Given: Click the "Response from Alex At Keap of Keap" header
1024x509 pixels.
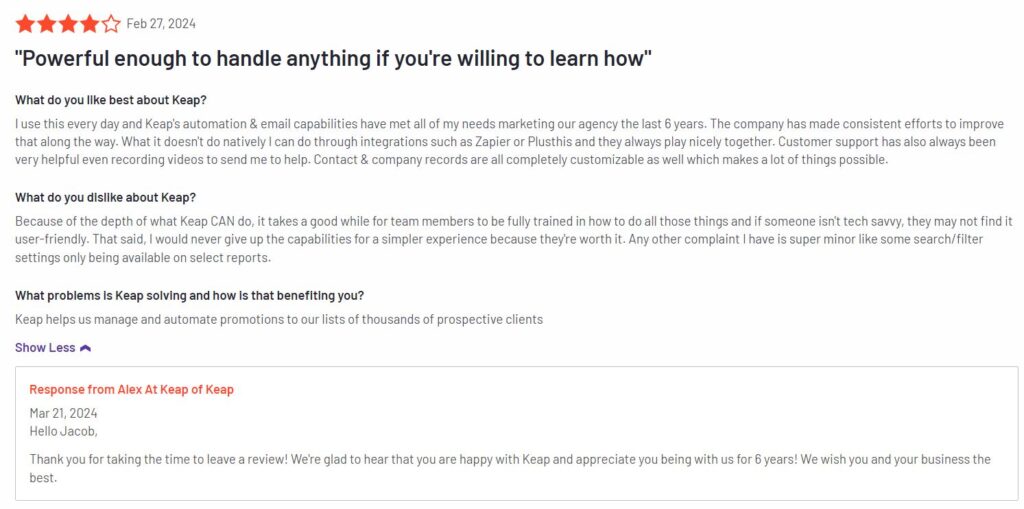Looking at the screenshot, I should coord(131,389).
